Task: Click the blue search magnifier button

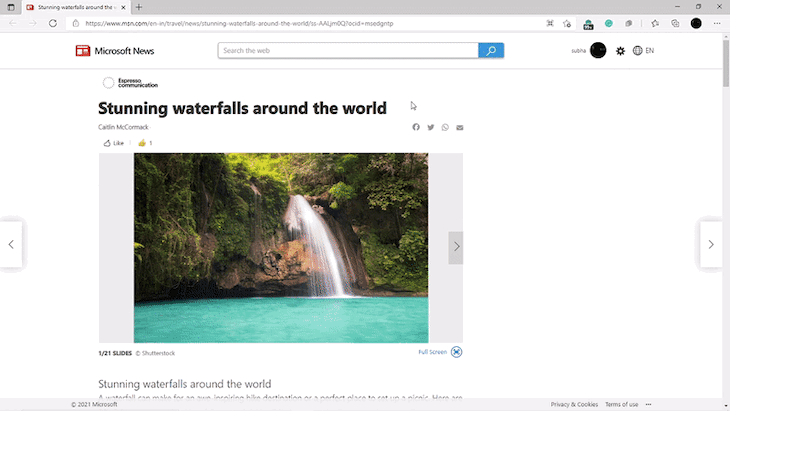Action: point(491,51)
